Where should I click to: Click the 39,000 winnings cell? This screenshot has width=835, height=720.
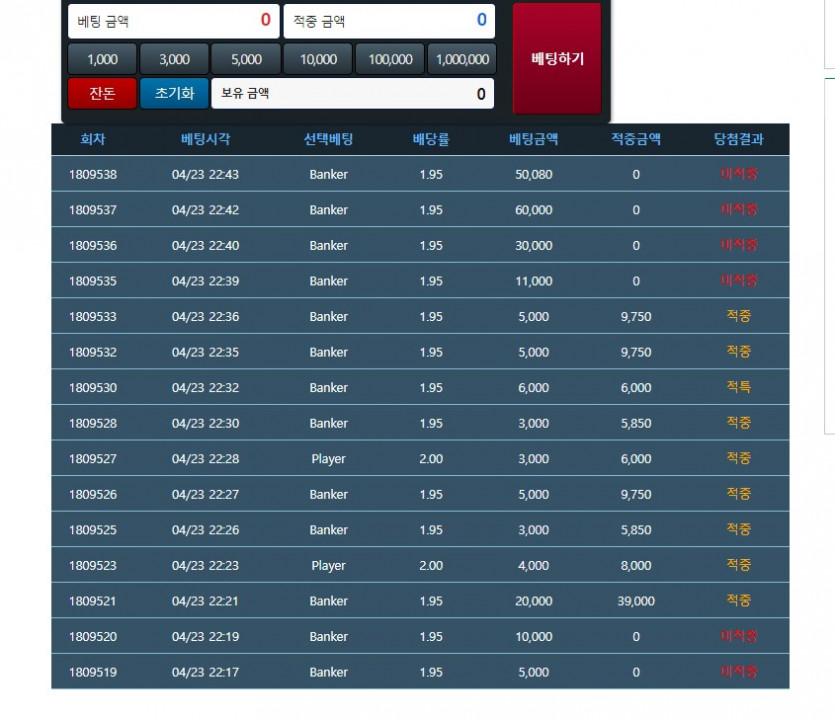pyautogui.click(x=636, y=601)
